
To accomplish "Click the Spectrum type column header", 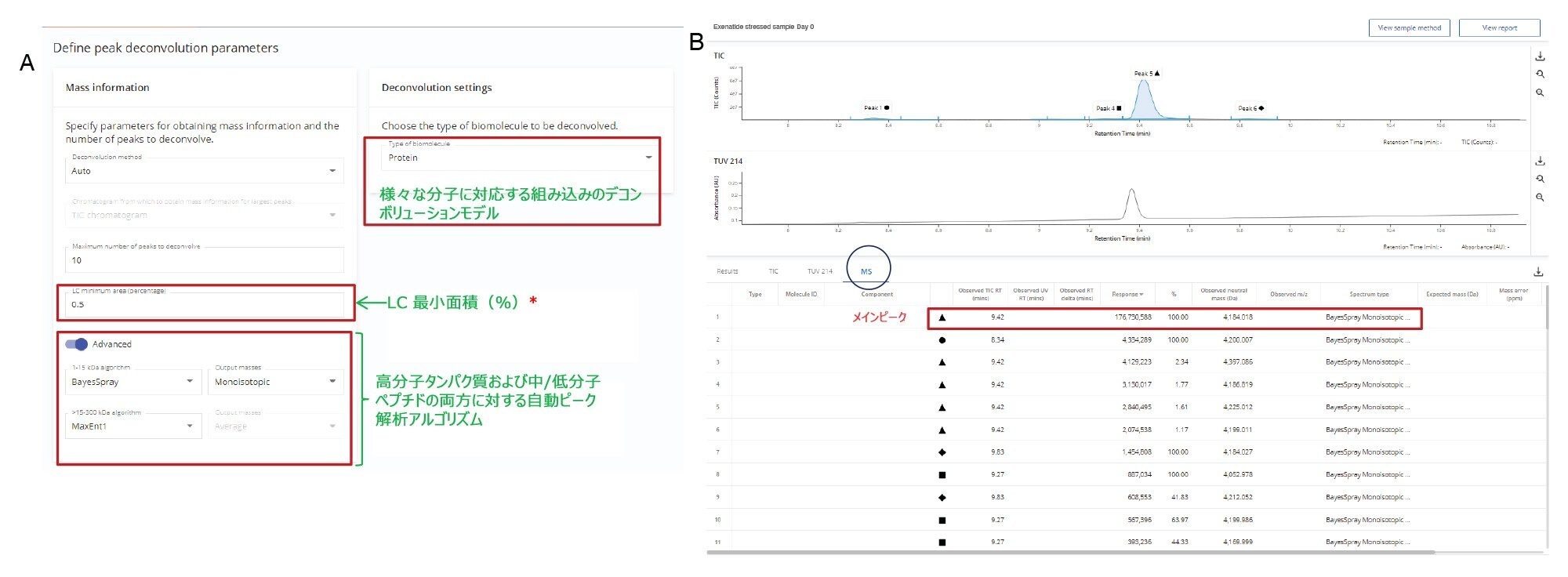I will coord(1369,294).
